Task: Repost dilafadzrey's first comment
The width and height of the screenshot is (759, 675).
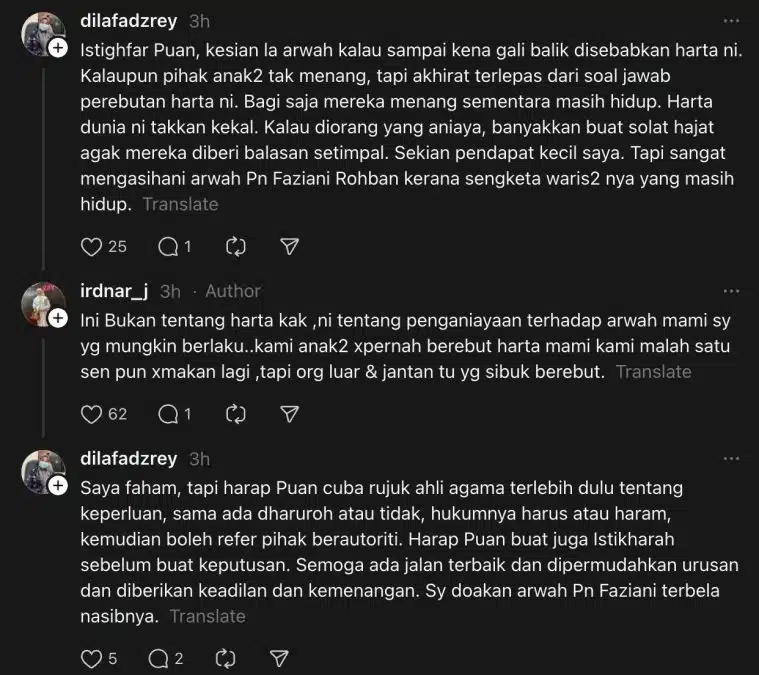Action: click(x=236, y=247)
